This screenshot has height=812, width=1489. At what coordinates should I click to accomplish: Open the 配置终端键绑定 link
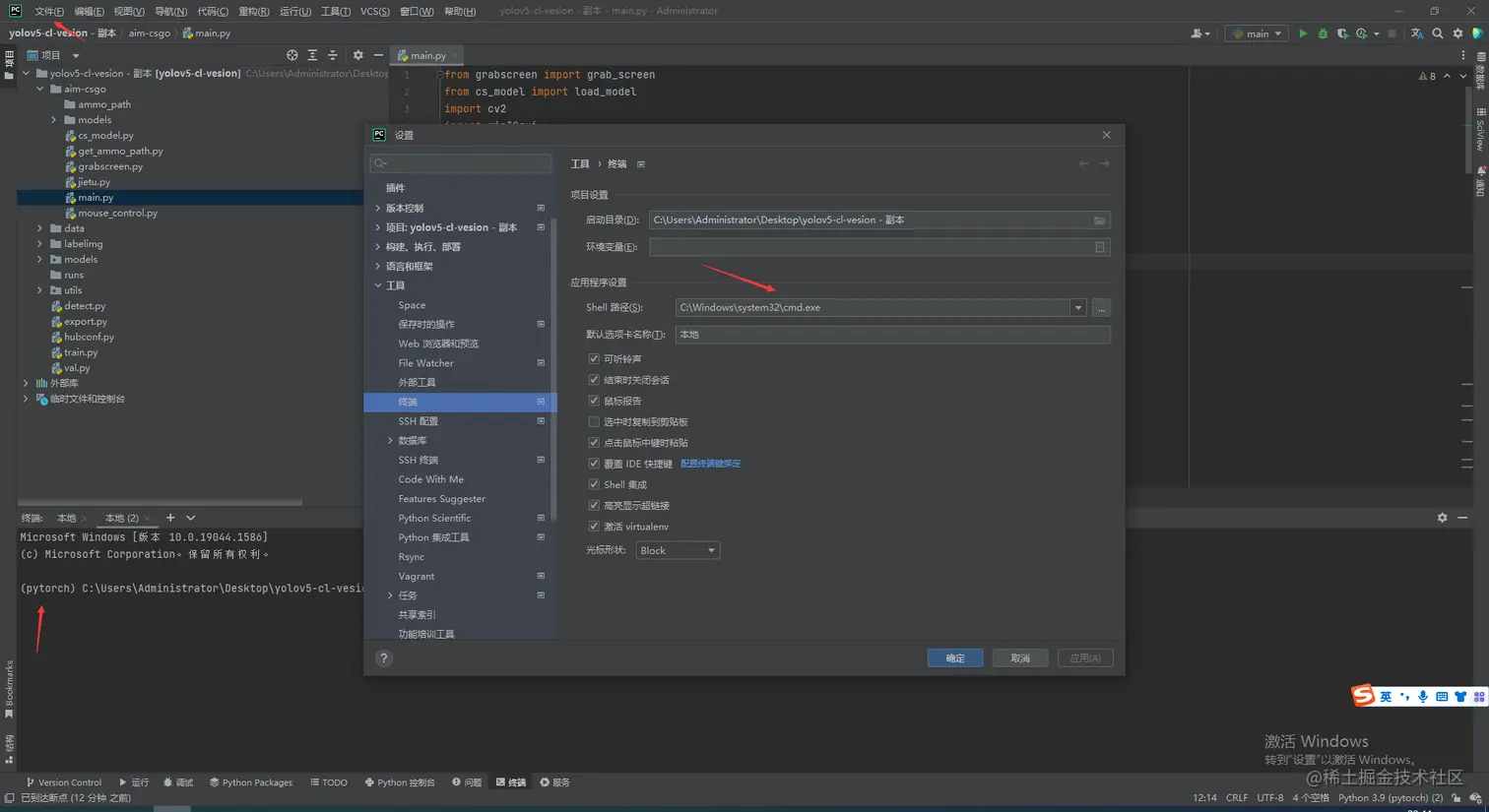coord(711,464)
